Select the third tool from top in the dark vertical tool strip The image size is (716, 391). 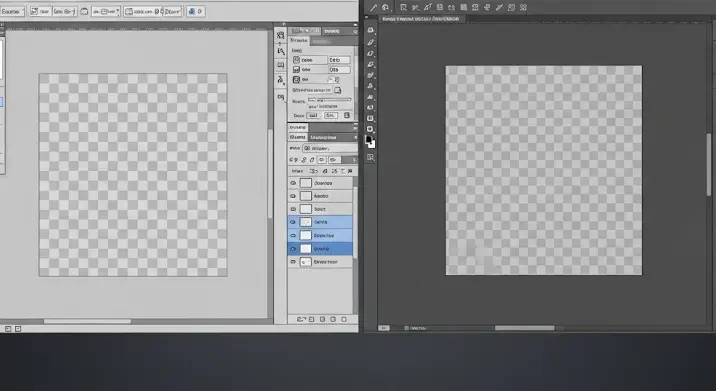(370, 53)
